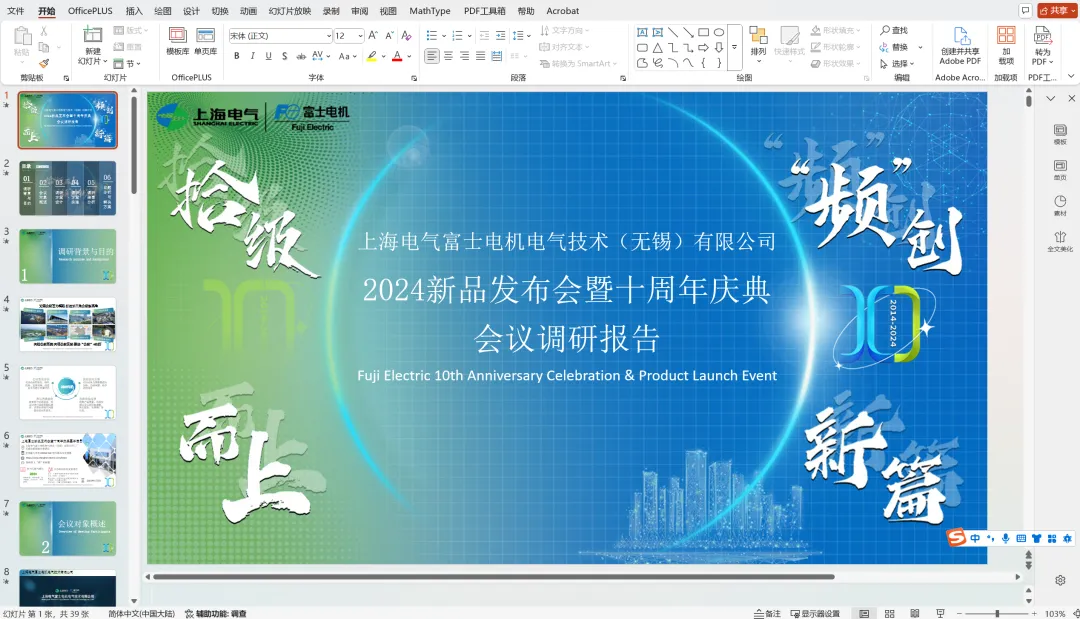The image size is (1080, 619).
Task: Click the zoom slider handle
Action: 997,613
